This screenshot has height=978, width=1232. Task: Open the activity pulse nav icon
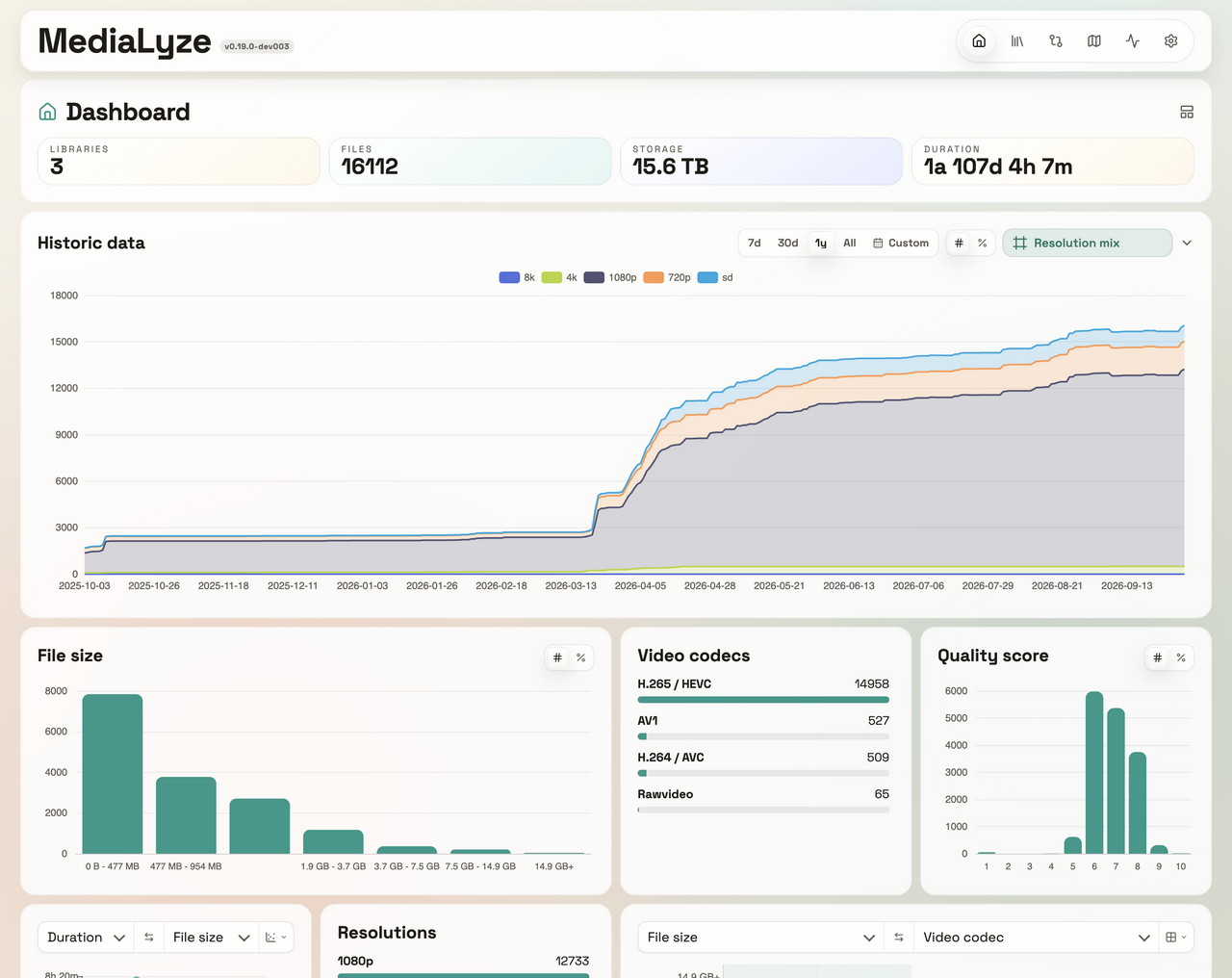click(x=1133, y=41)
